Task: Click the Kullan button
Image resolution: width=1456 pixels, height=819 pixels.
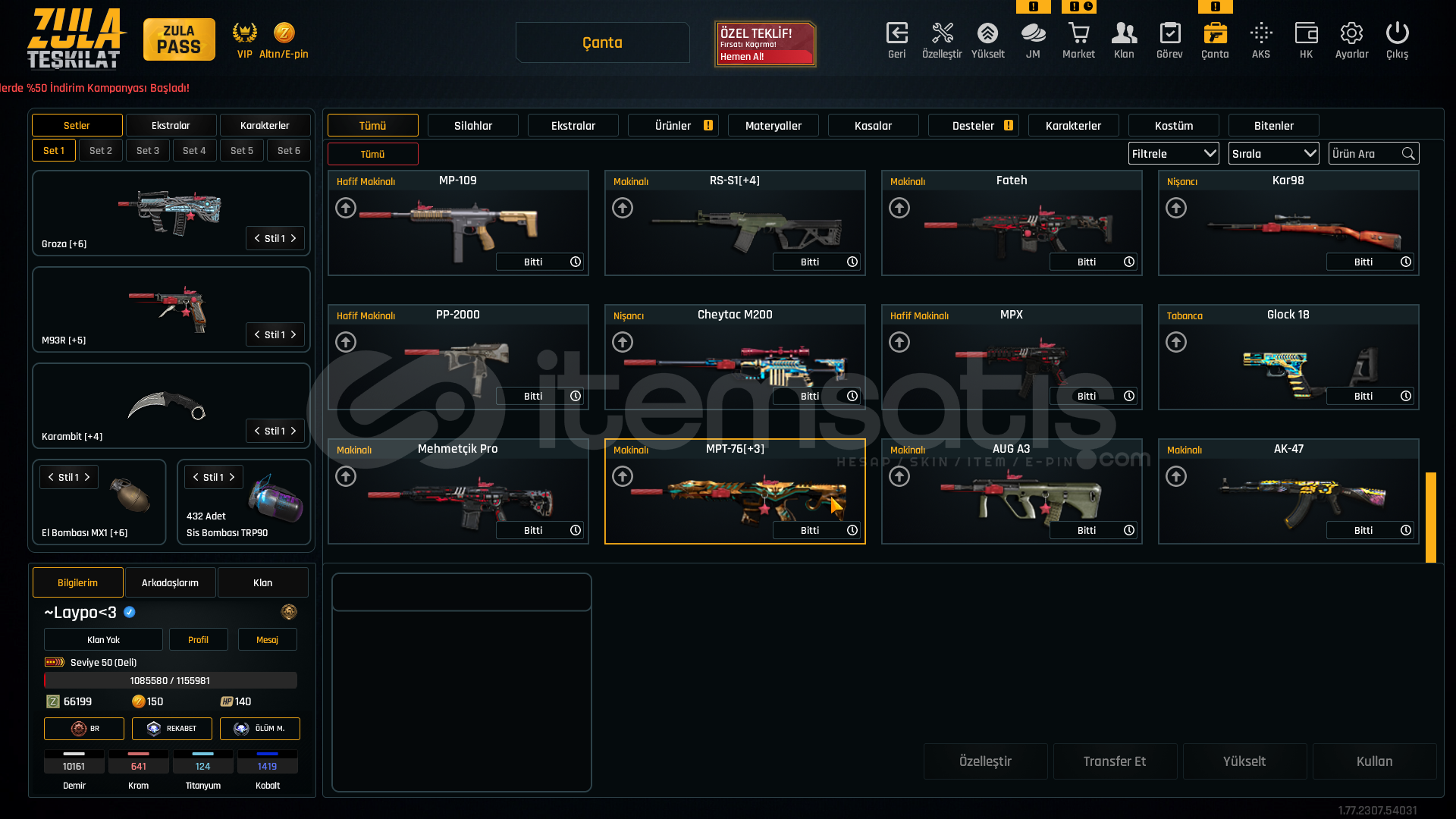Action: [x=1374, y=761]
